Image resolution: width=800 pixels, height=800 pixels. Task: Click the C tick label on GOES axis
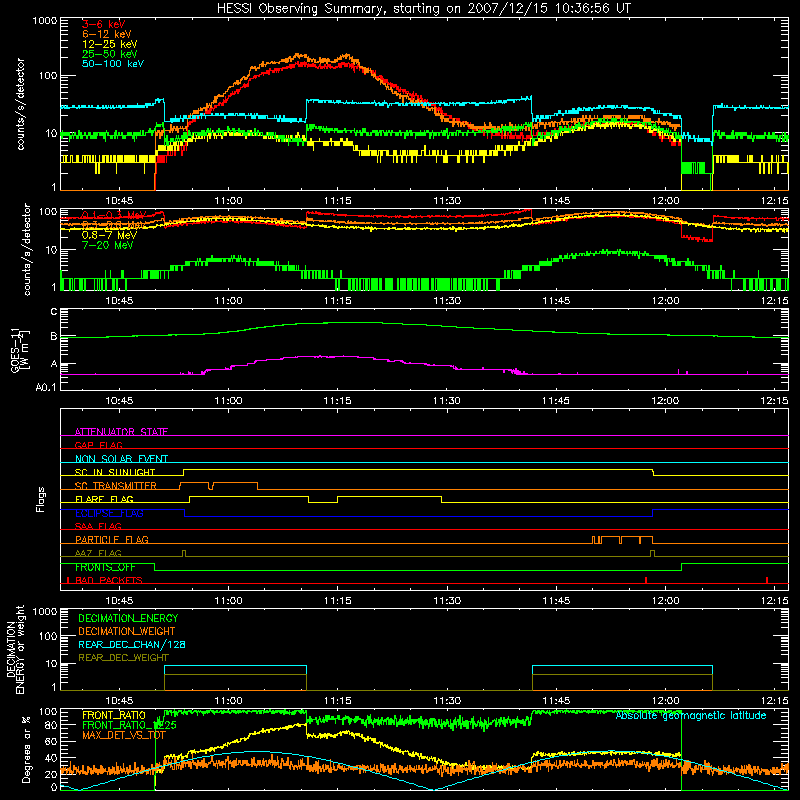54,311
